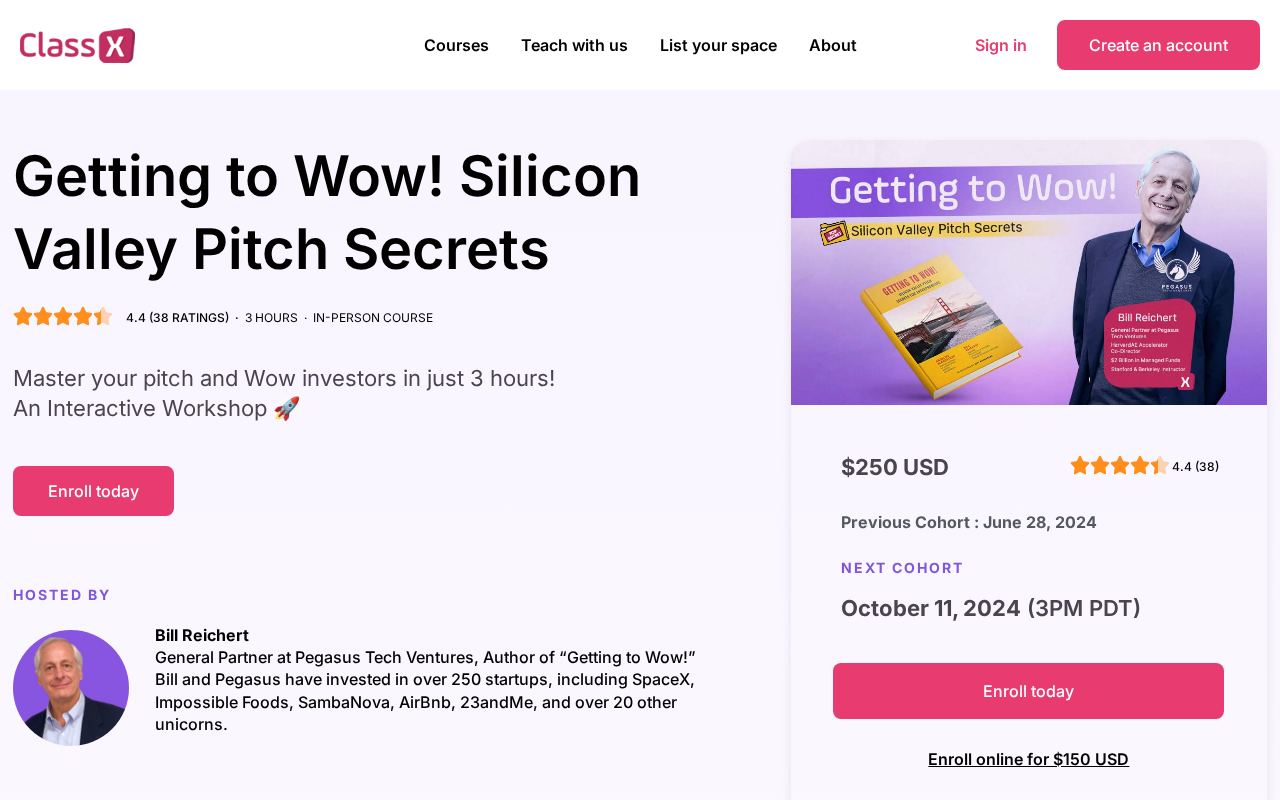
Task: Select the About navigation item
Action: 832,45
